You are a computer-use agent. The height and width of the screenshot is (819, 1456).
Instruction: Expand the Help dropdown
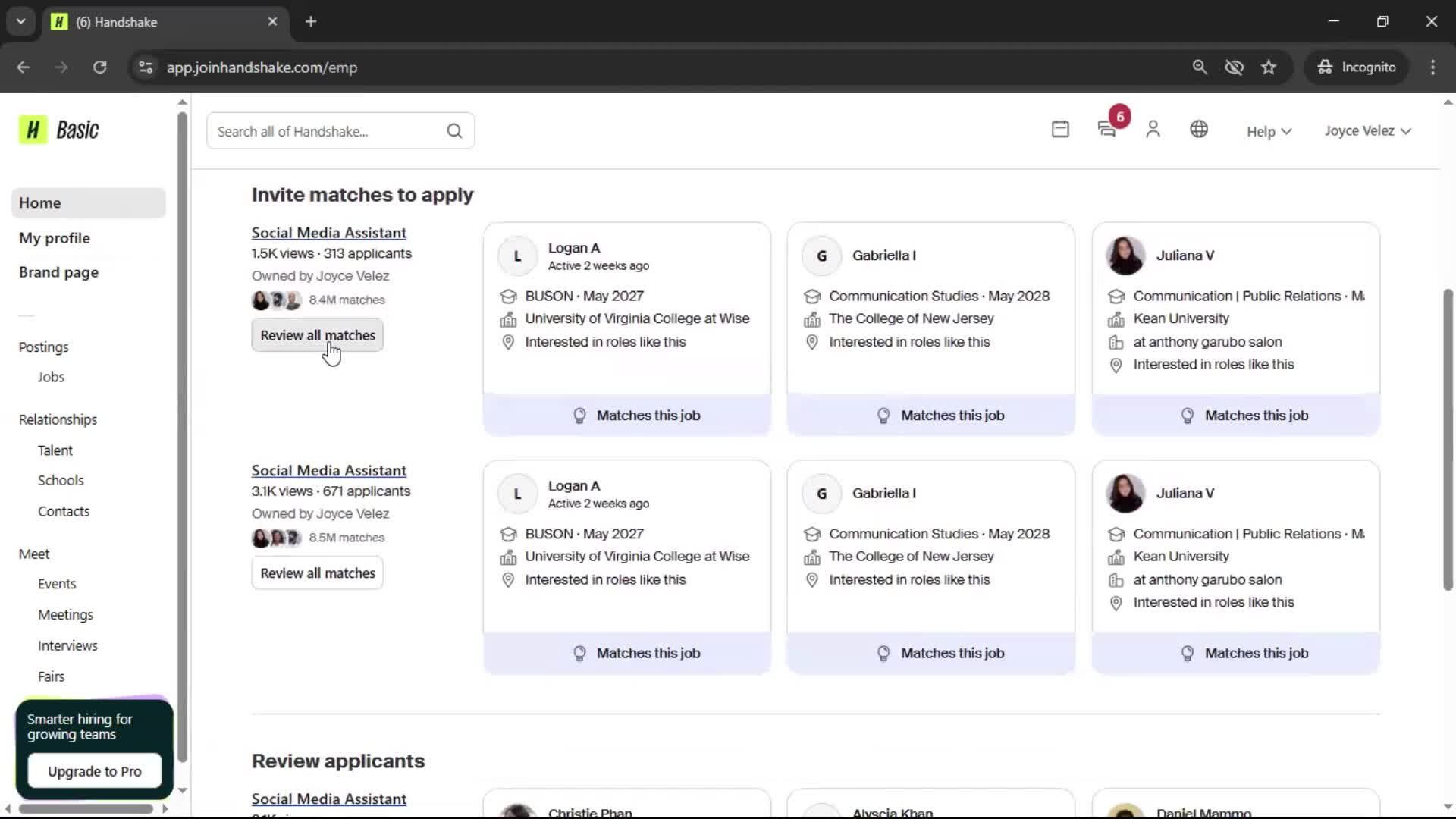point(1269,131)
